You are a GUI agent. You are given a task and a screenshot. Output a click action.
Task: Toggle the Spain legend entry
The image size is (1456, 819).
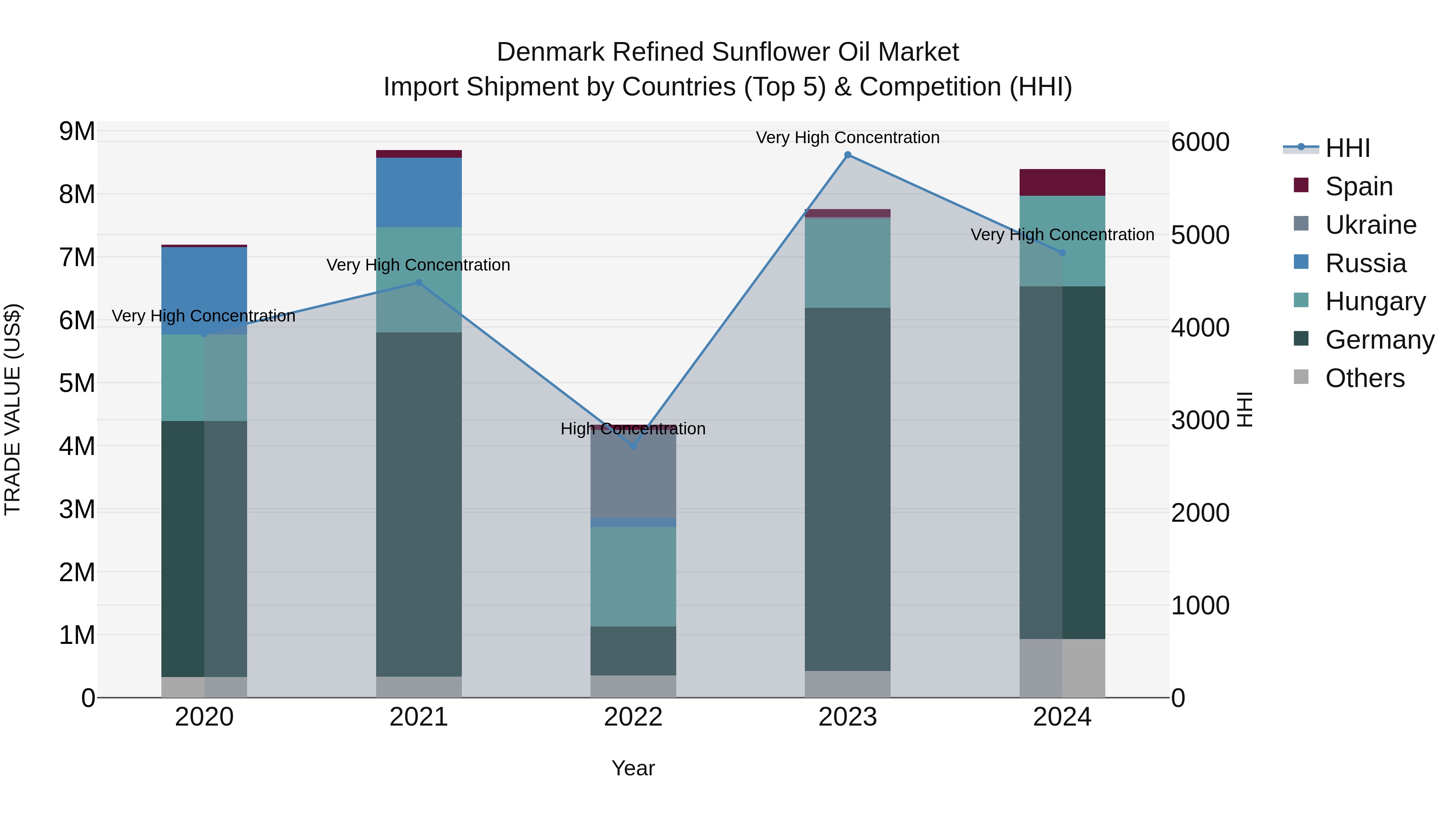tap(1343, 186)
